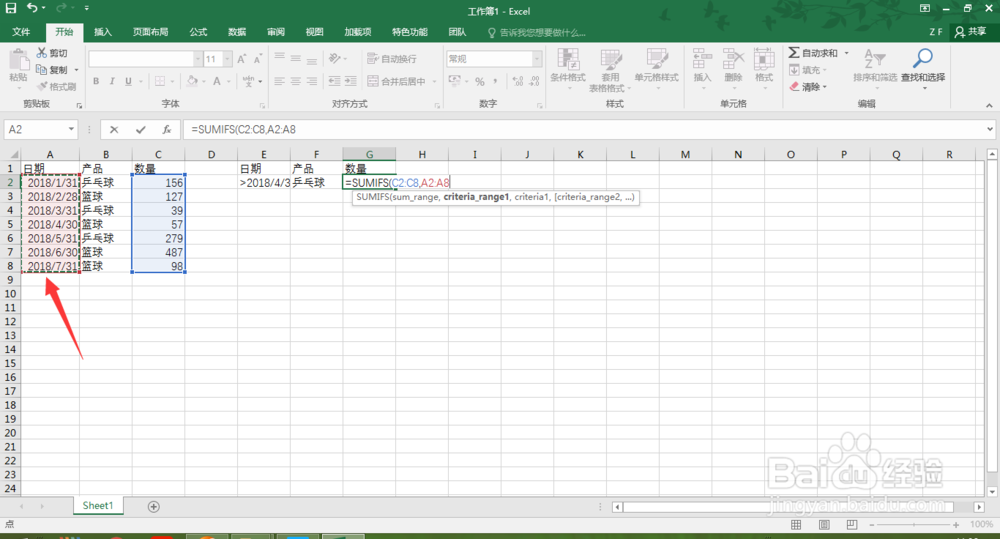Screen dimensions: 1000x539
Task: Select the Sheet1 tab
Action: pos(98,505)
